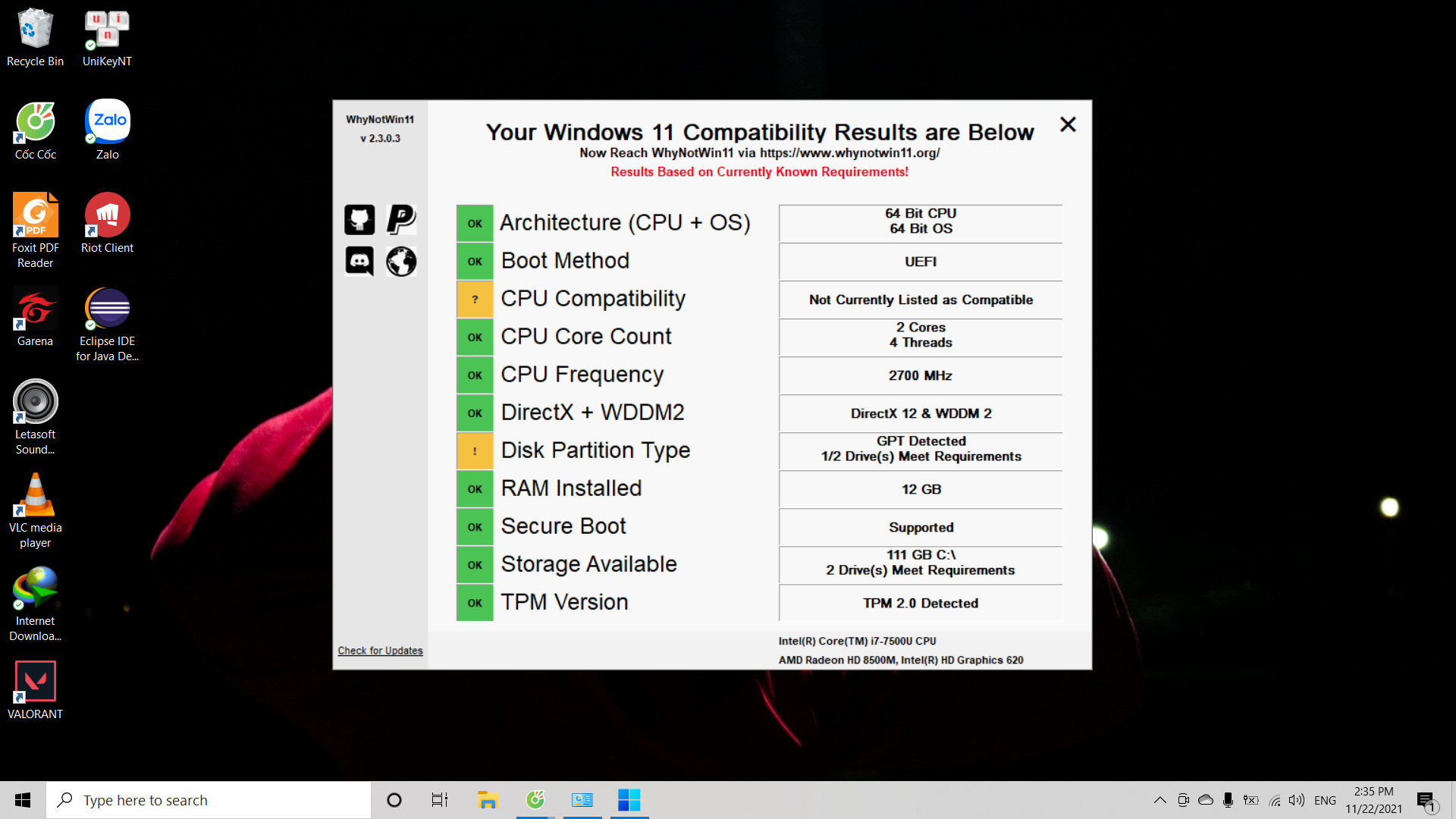Click the AMD Radeon HD 8500M GPU text

[x=838, y=660]
